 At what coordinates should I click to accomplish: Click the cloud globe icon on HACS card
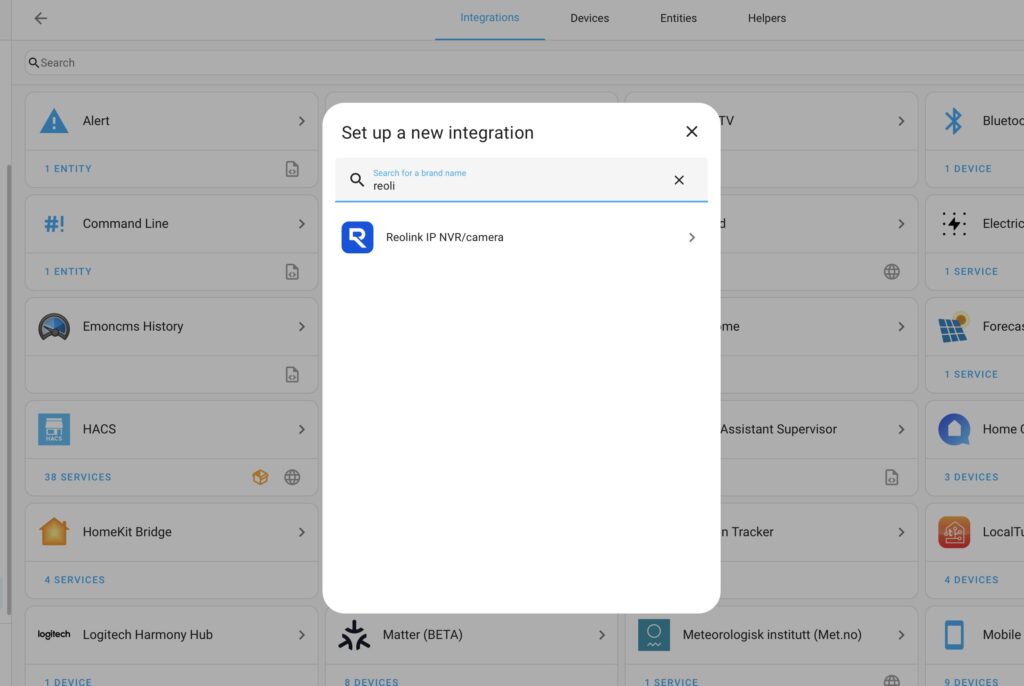292,477
